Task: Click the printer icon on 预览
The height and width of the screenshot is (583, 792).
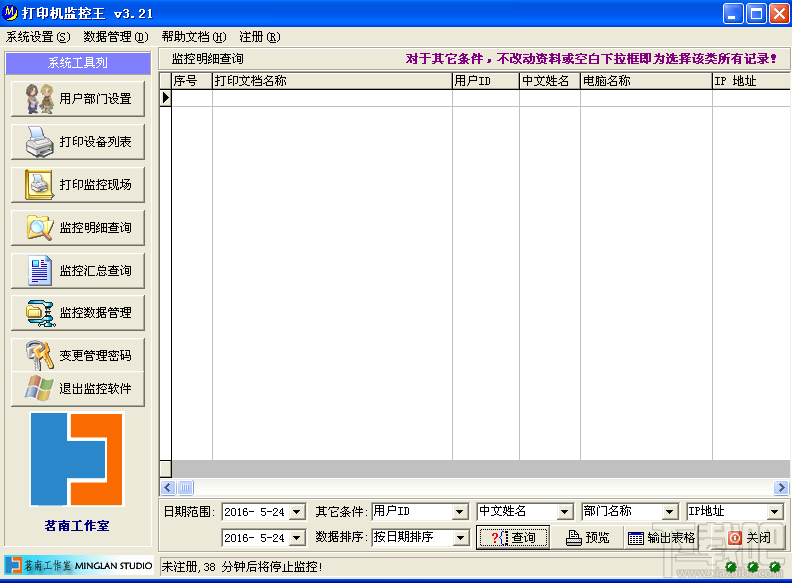Action: click(573, 538)
